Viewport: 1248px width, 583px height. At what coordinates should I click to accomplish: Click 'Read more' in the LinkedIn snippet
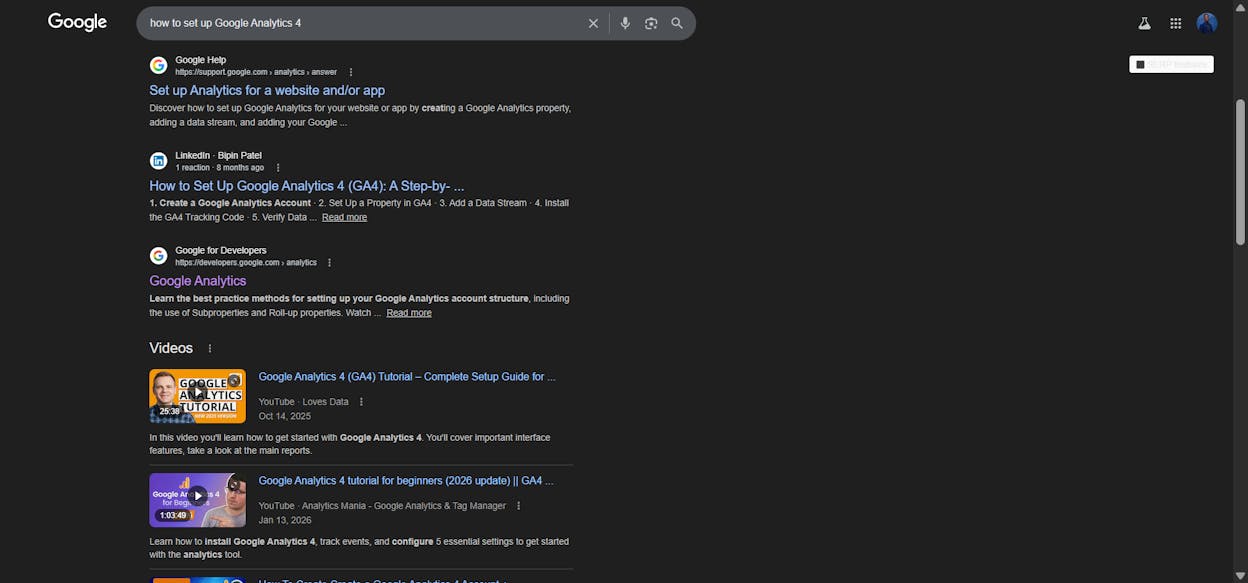click(344, 217)
